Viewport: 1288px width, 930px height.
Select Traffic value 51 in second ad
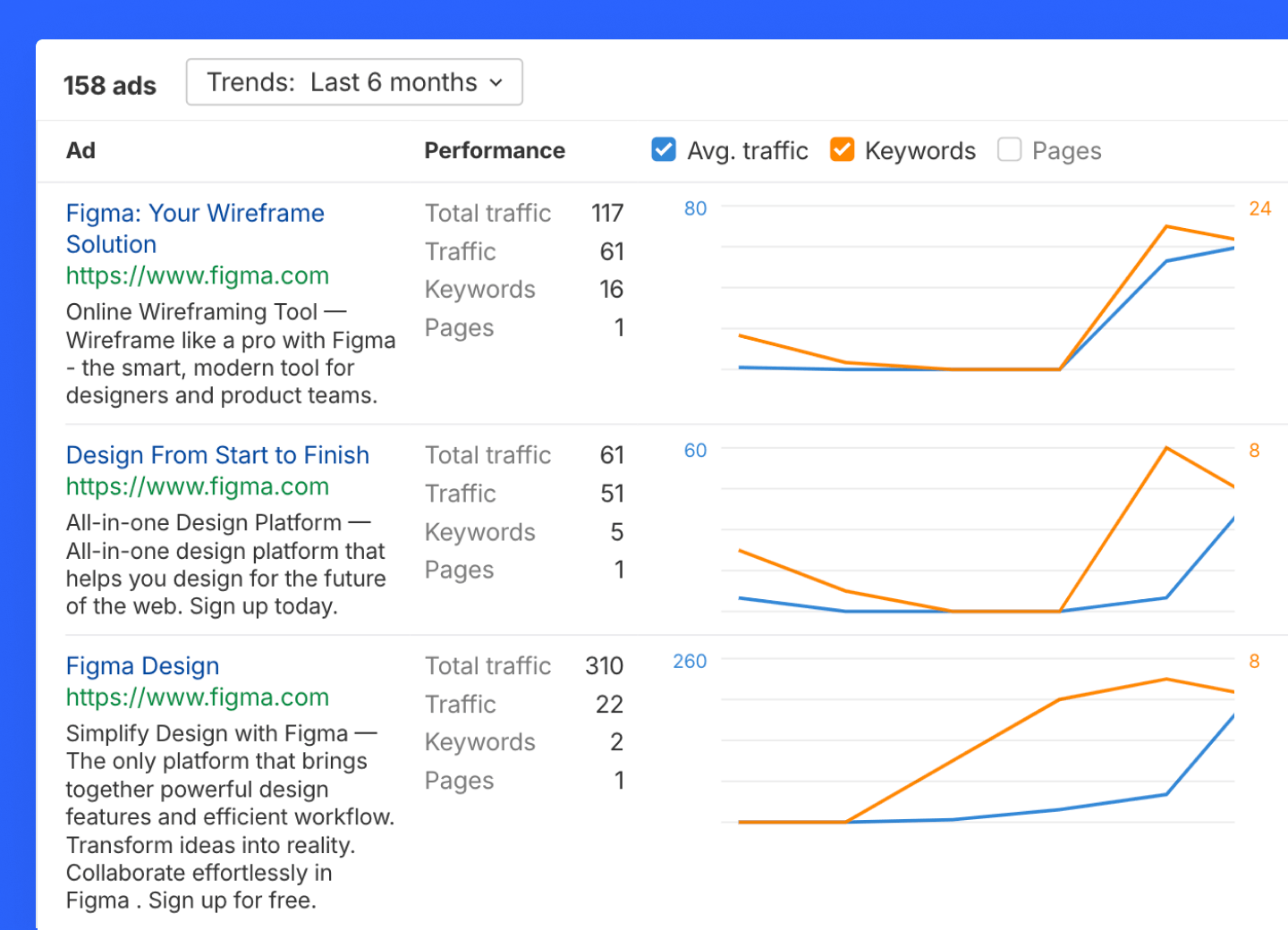[612, 494]
